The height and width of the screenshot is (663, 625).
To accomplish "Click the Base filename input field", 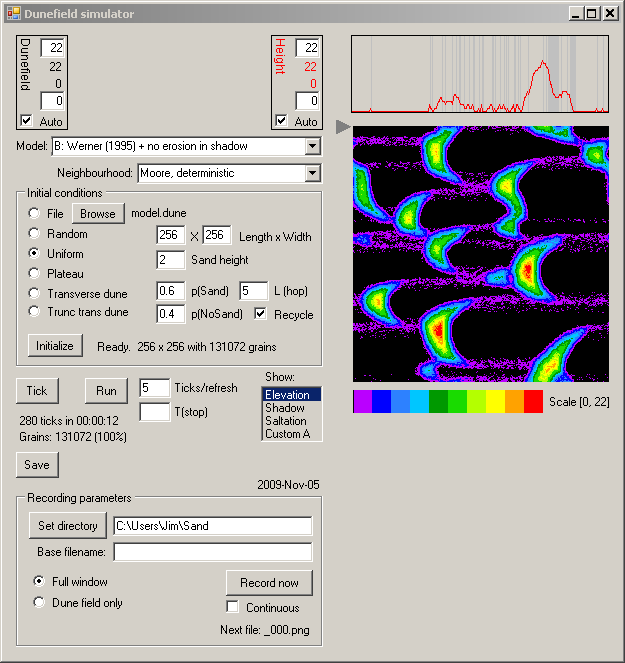I will coord(212,552).
